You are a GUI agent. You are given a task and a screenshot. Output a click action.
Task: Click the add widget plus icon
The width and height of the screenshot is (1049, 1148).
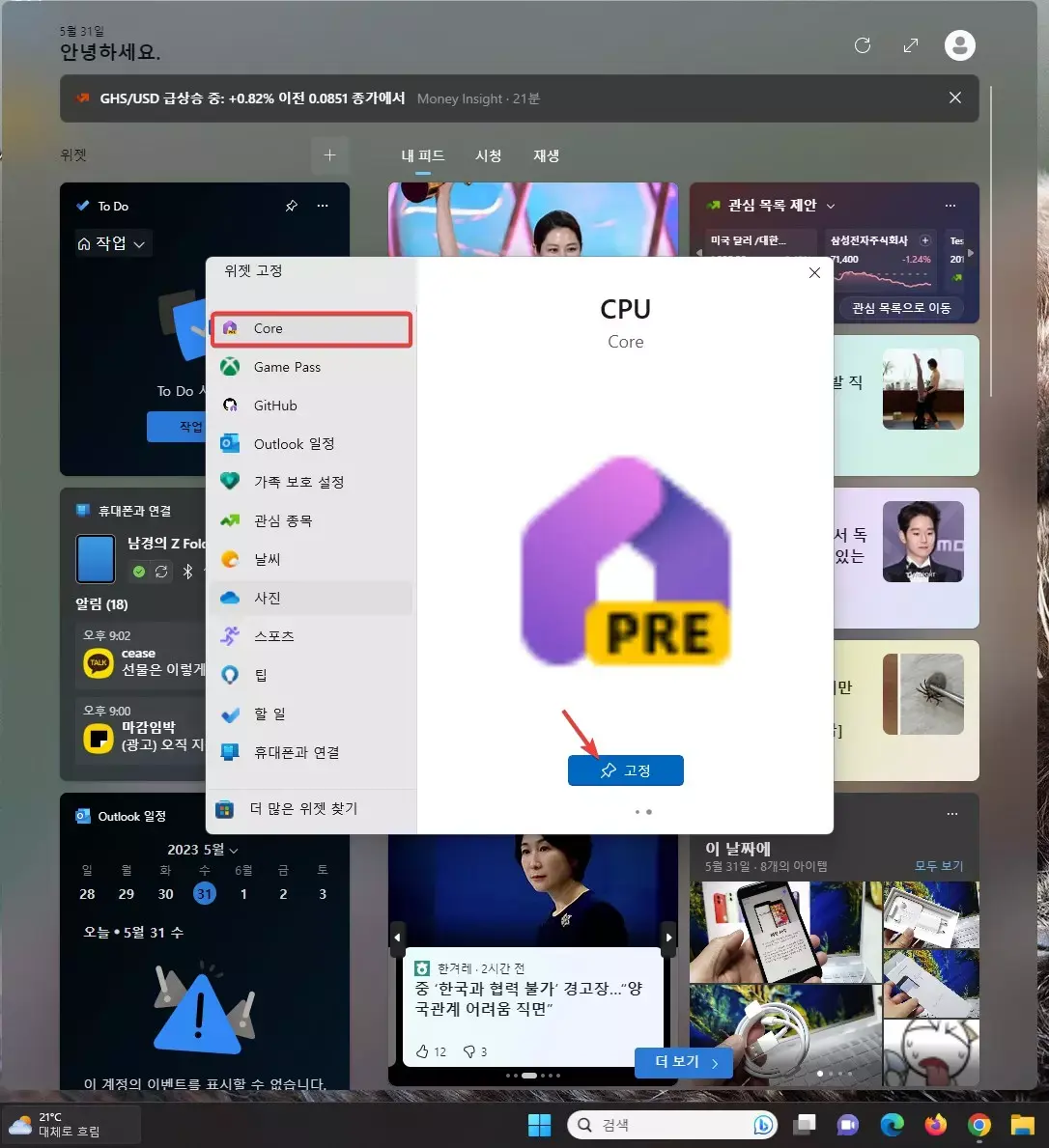pyautogui.click(x=329, y=154)
